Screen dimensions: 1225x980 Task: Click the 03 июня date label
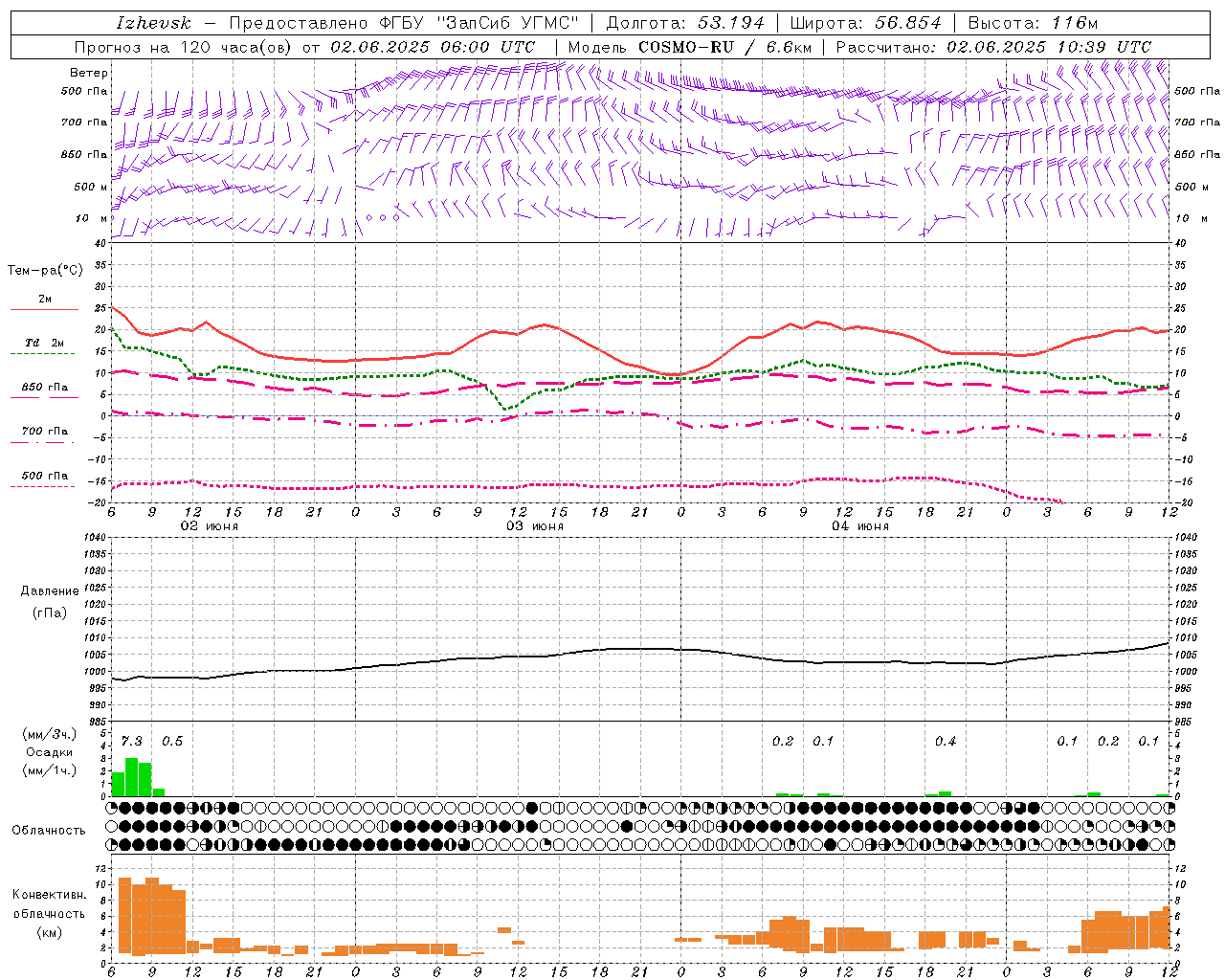click(535, 526)
